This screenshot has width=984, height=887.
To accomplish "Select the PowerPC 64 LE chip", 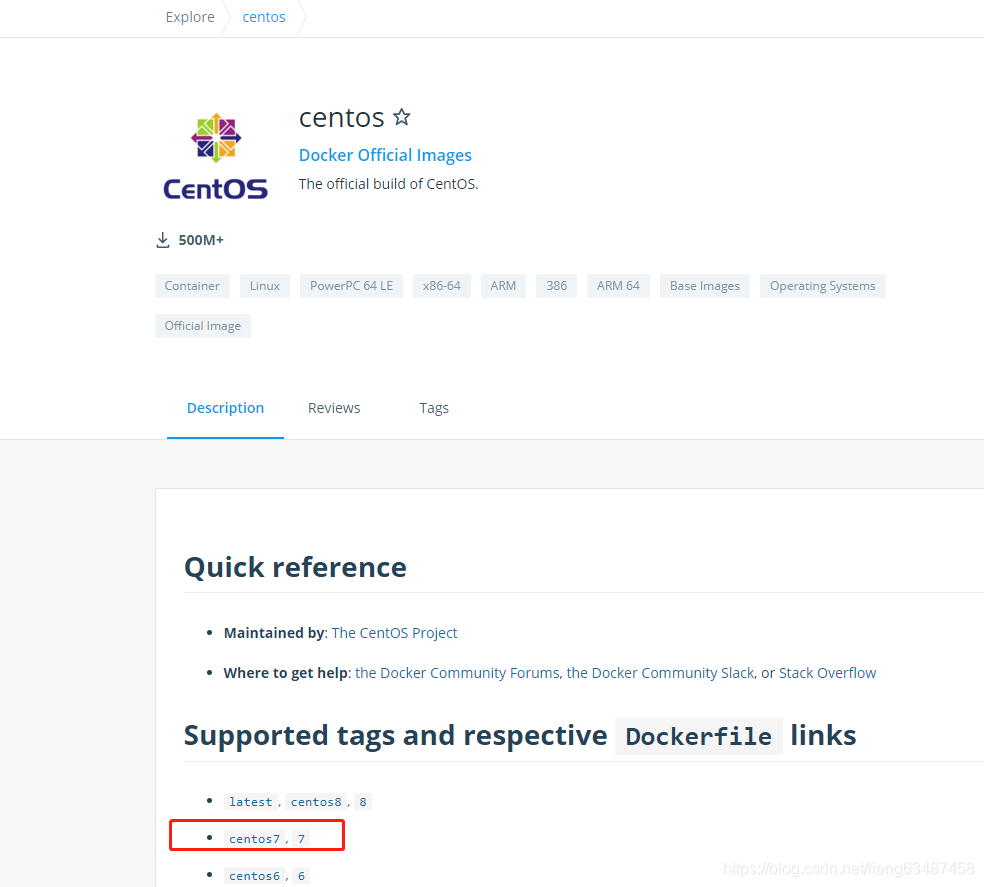I will [351, 286].
